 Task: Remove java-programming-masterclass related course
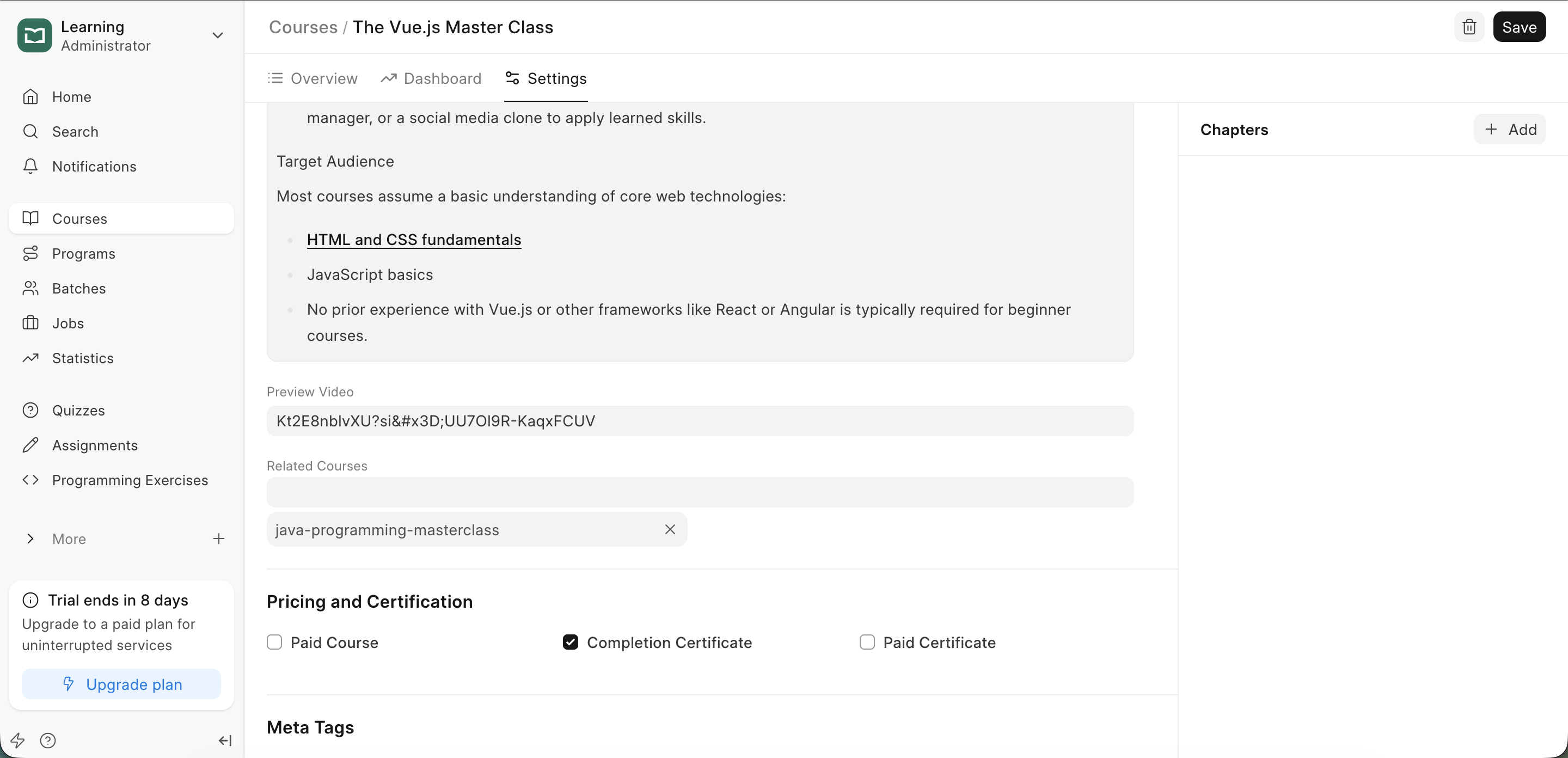670,529
